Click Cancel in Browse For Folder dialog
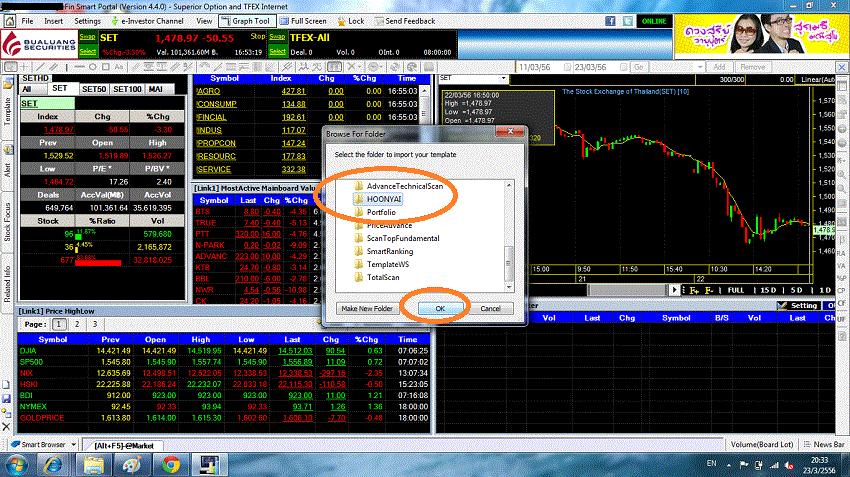This screenshot has height=477, width=850. tap(490, 308)
